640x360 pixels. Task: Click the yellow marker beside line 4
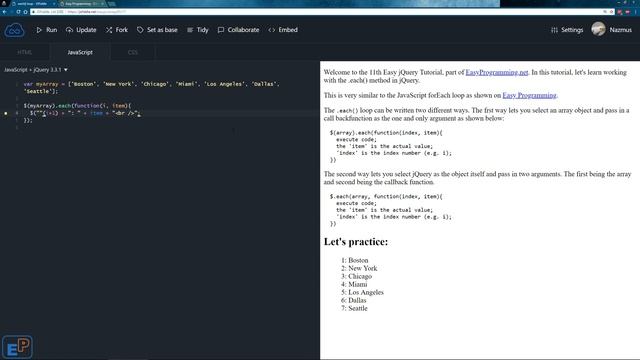pos(6,113)
